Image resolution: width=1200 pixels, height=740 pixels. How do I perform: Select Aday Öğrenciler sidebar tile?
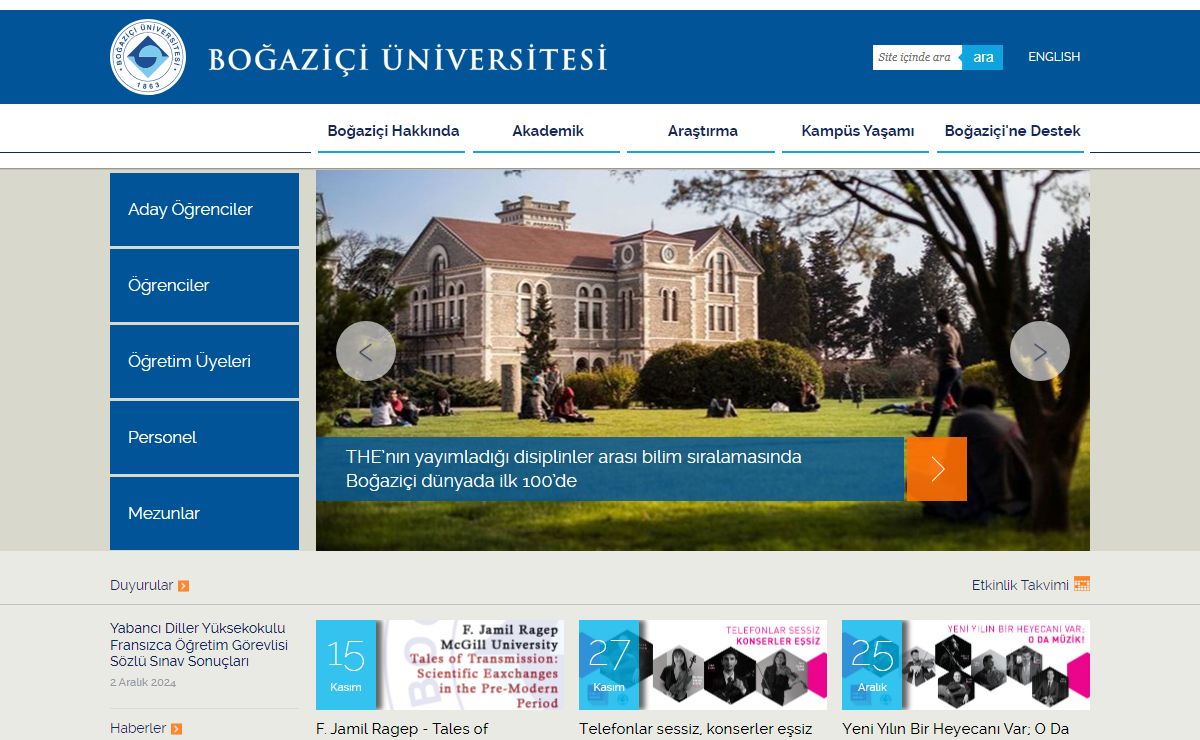pyautogui.click(x=204, y=210)
